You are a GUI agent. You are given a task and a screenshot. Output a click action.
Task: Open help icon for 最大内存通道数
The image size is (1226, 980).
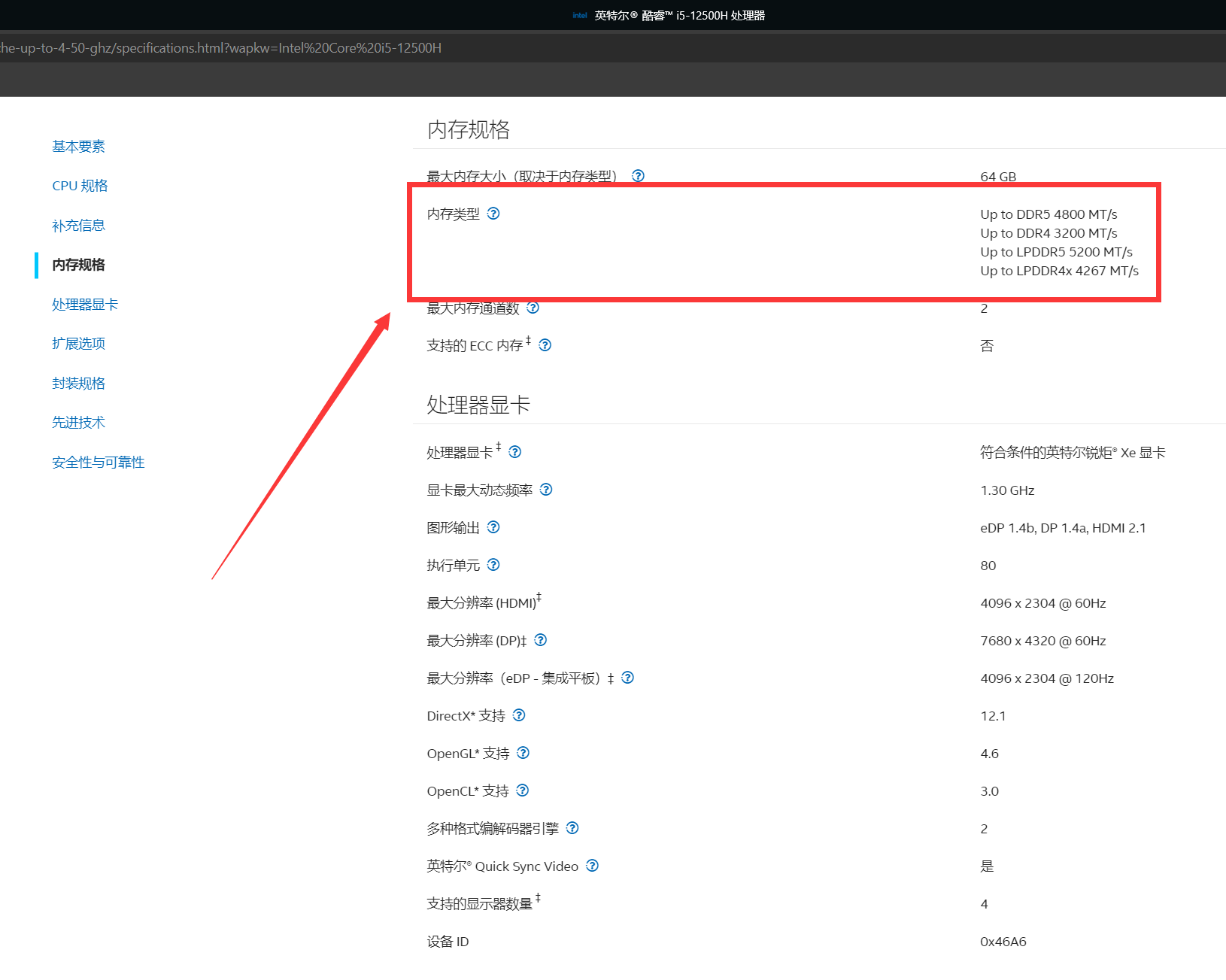click(x=533, y=308)
